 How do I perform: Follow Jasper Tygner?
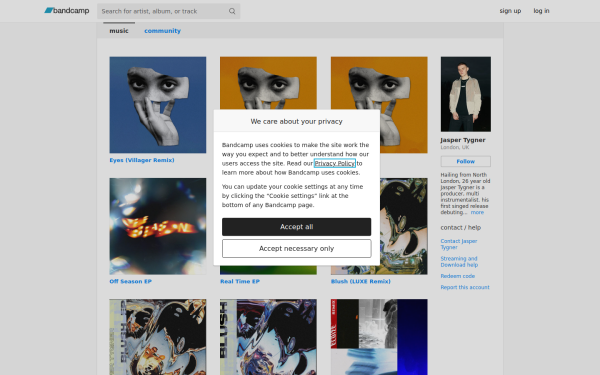(x=466, y=161)
